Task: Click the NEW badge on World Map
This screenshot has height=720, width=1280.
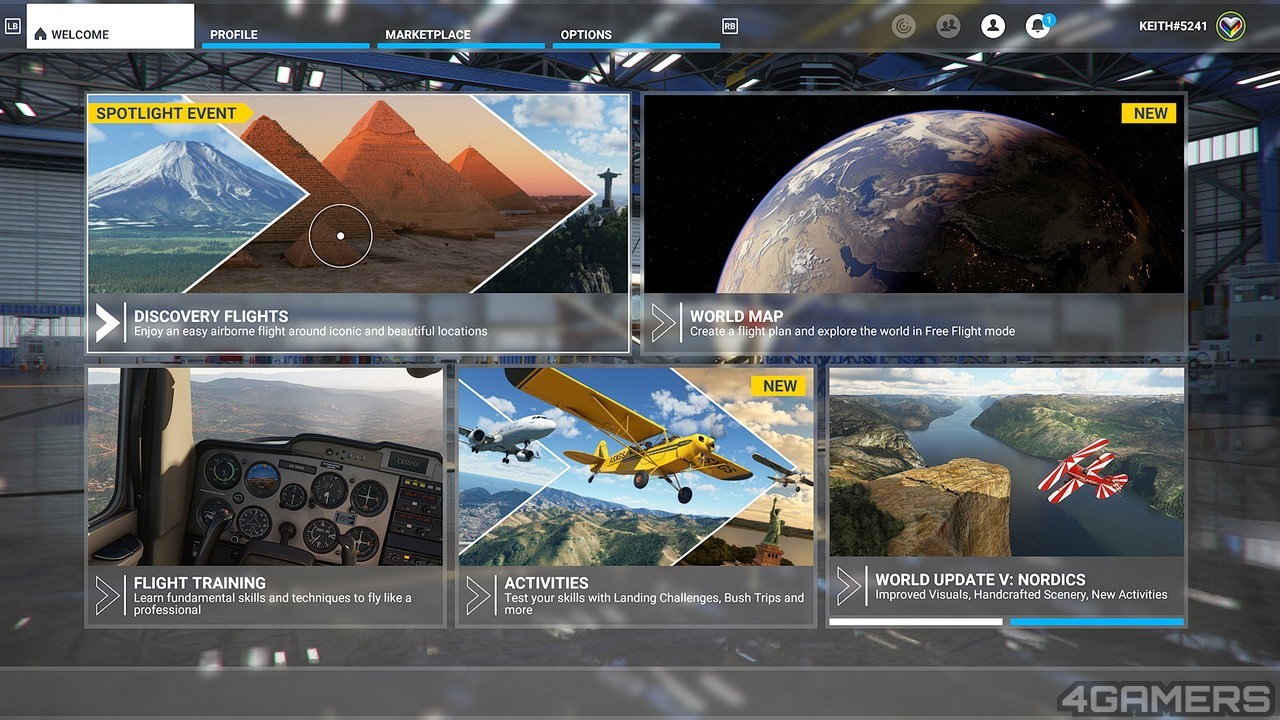Action: tap(1150, 113)
